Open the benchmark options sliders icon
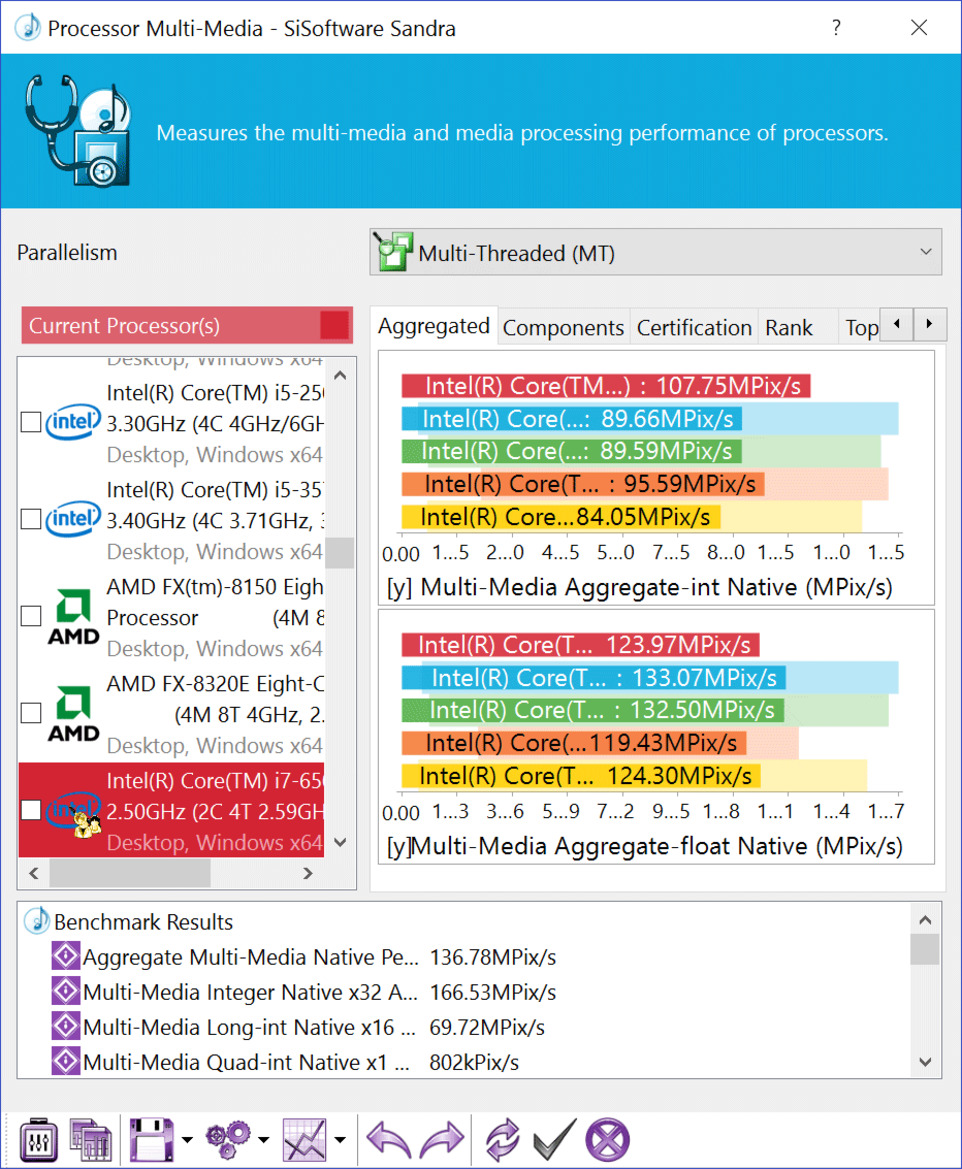962x1169 pixels. click(x=38, y=1139)
